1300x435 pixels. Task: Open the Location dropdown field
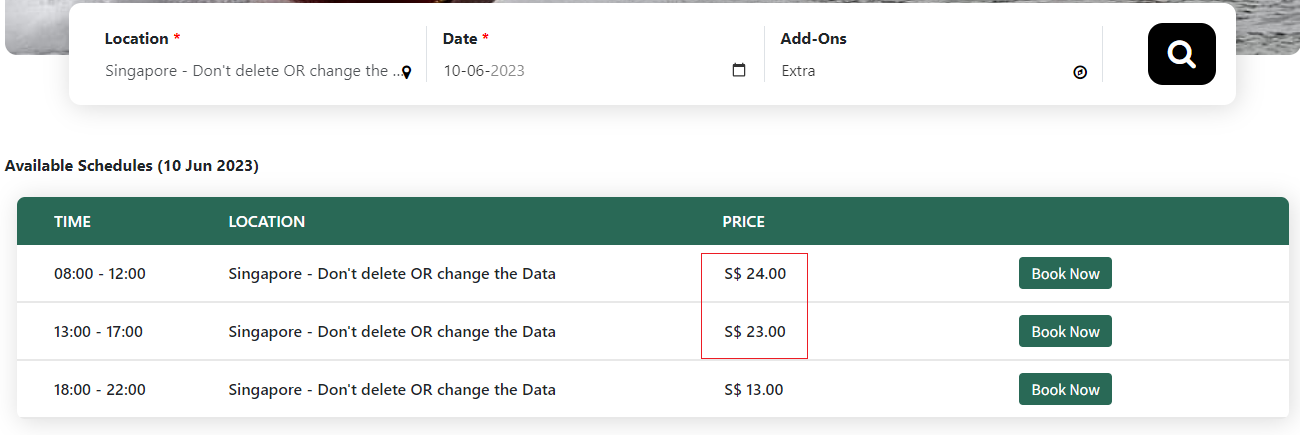(250, 71)
